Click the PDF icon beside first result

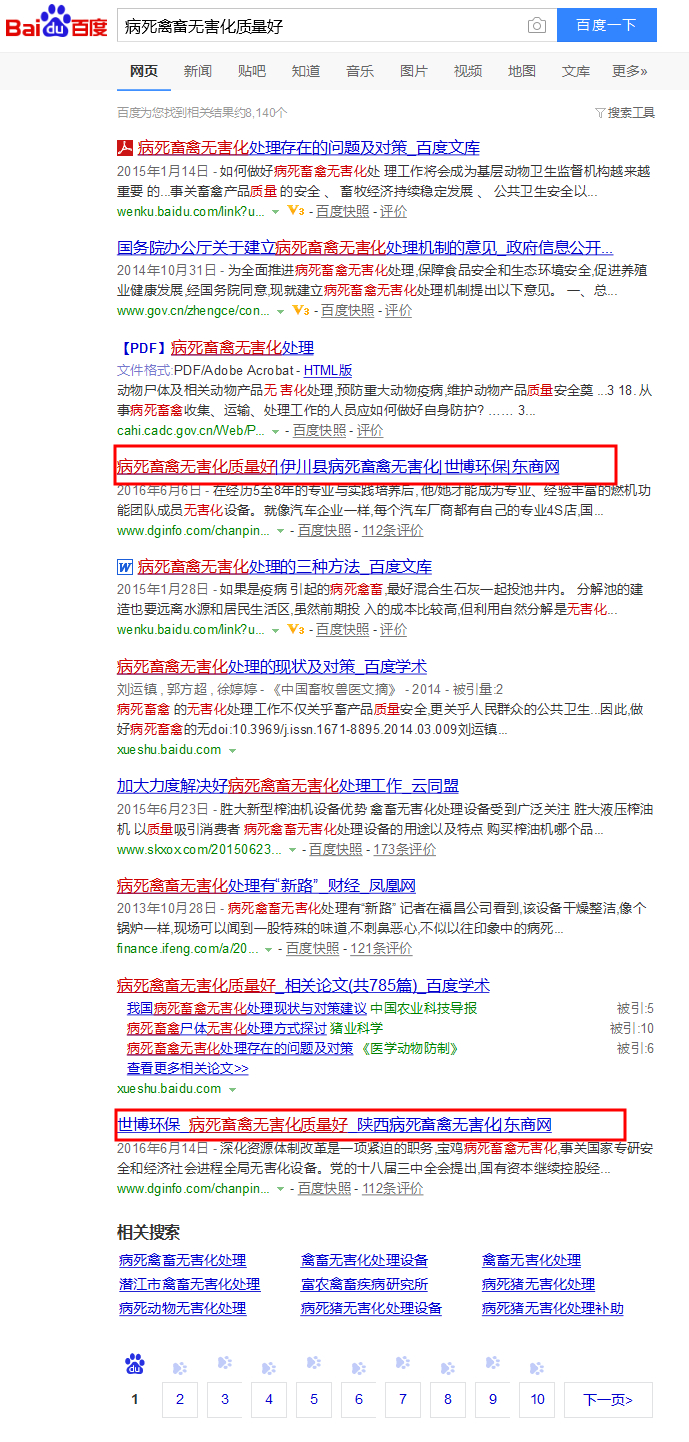click(x=125, y=148)
